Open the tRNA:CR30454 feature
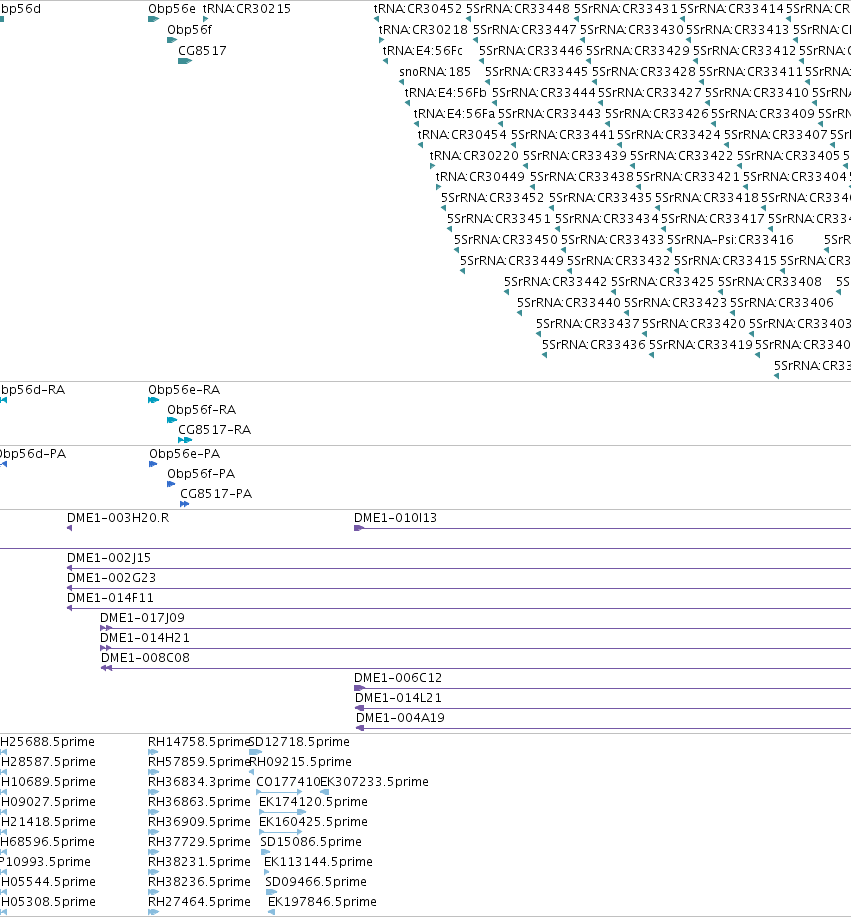Image resolution: width=851 pixels, height=917 pixels. (x=462, y=135)
